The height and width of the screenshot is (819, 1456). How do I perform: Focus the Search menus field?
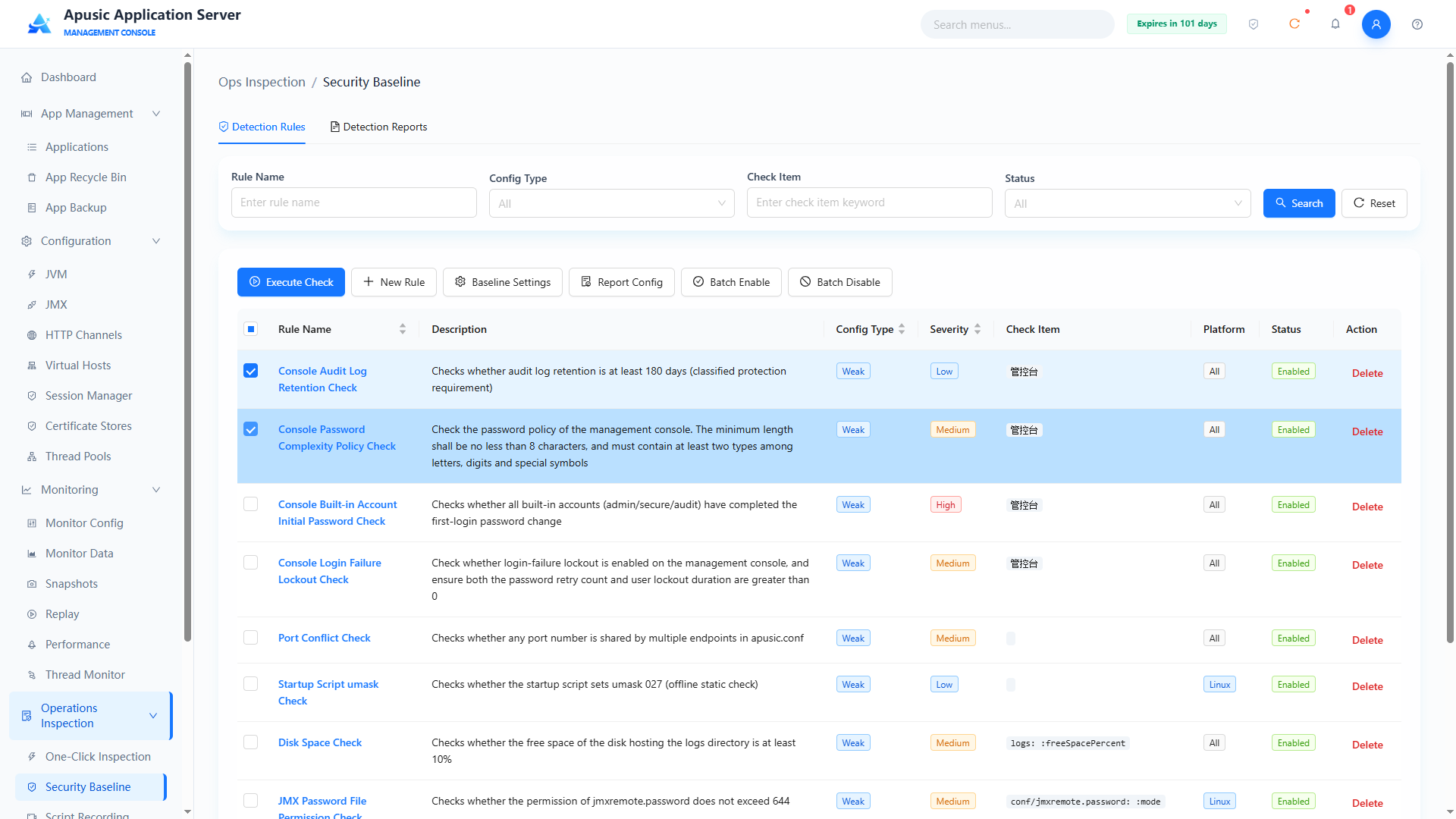1017,24
